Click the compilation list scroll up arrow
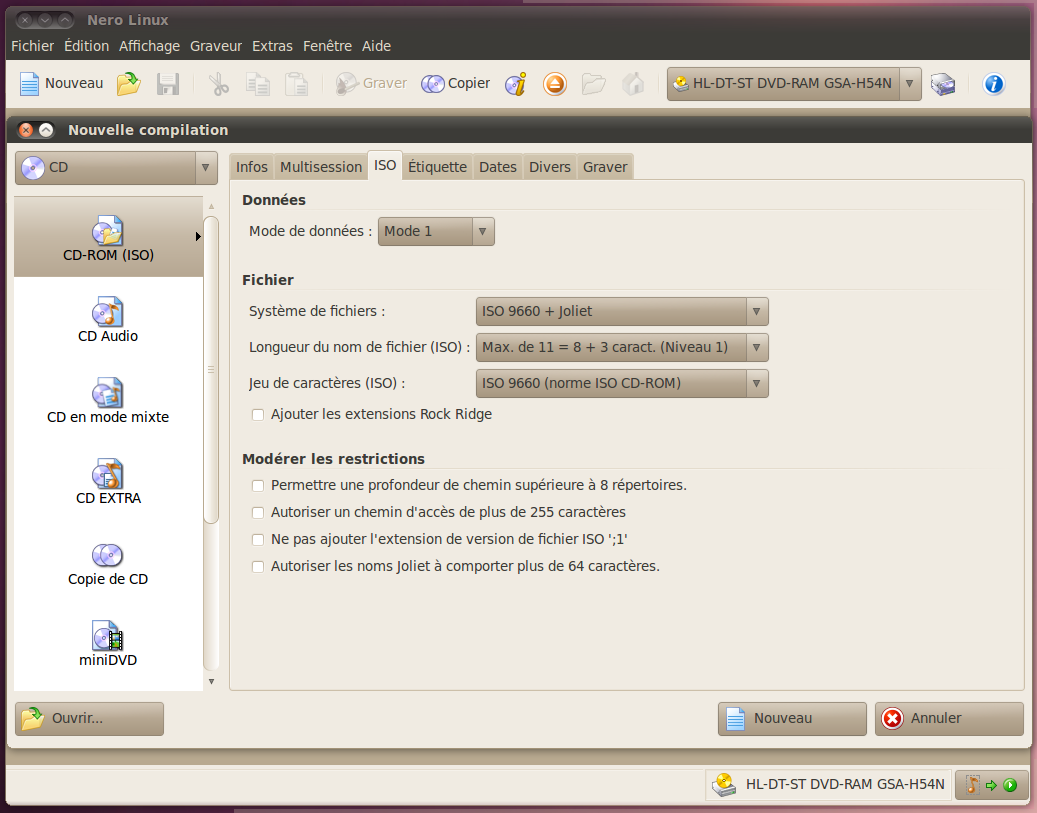The image size is (1037, 813). (212, 206)
